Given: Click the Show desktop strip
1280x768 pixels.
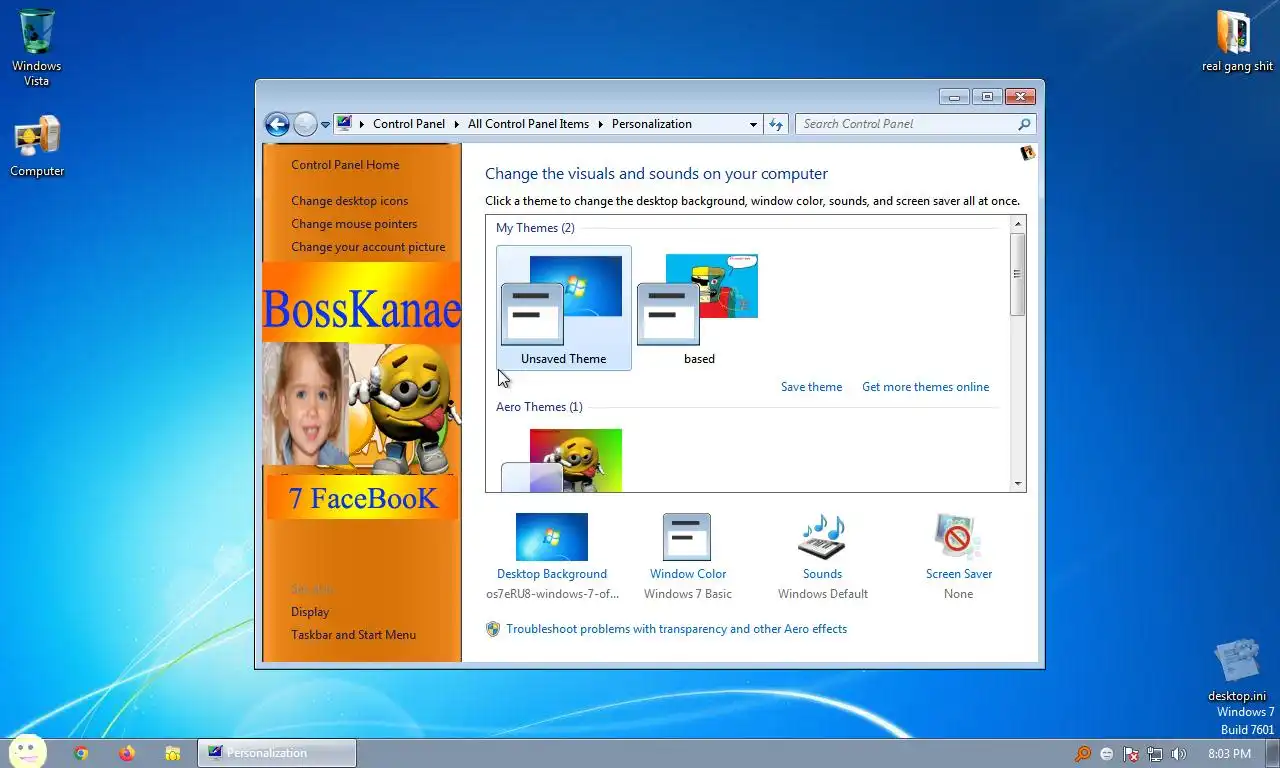Looking at the screenshot, I should (x=1272, y=753).
